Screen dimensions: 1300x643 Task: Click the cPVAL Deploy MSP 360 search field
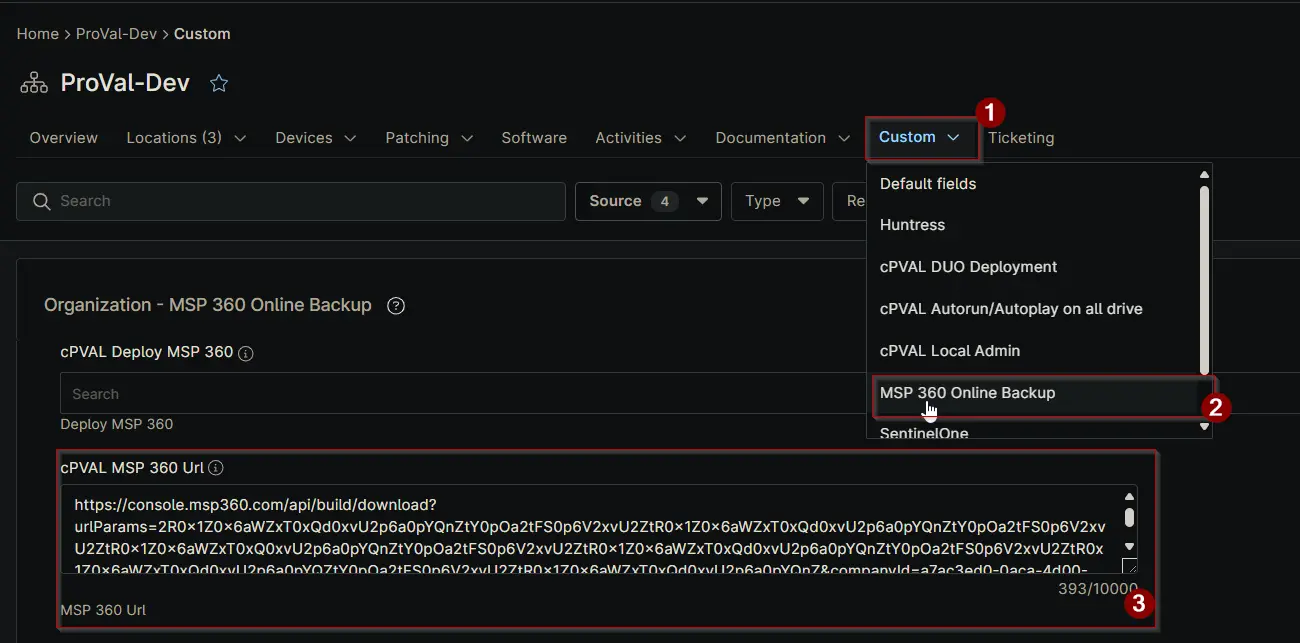coord(463,393)
